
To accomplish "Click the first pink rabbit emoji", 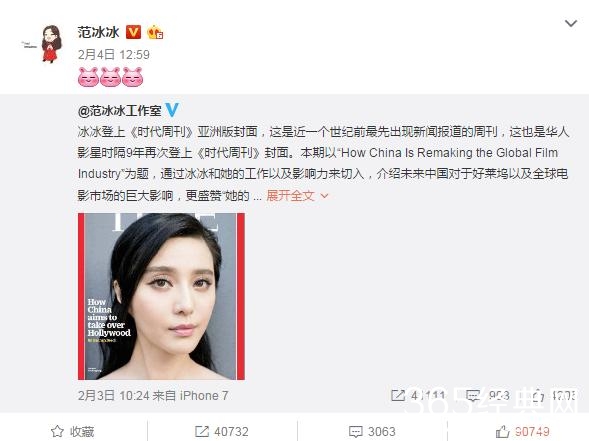I will (x=88, y=77).
